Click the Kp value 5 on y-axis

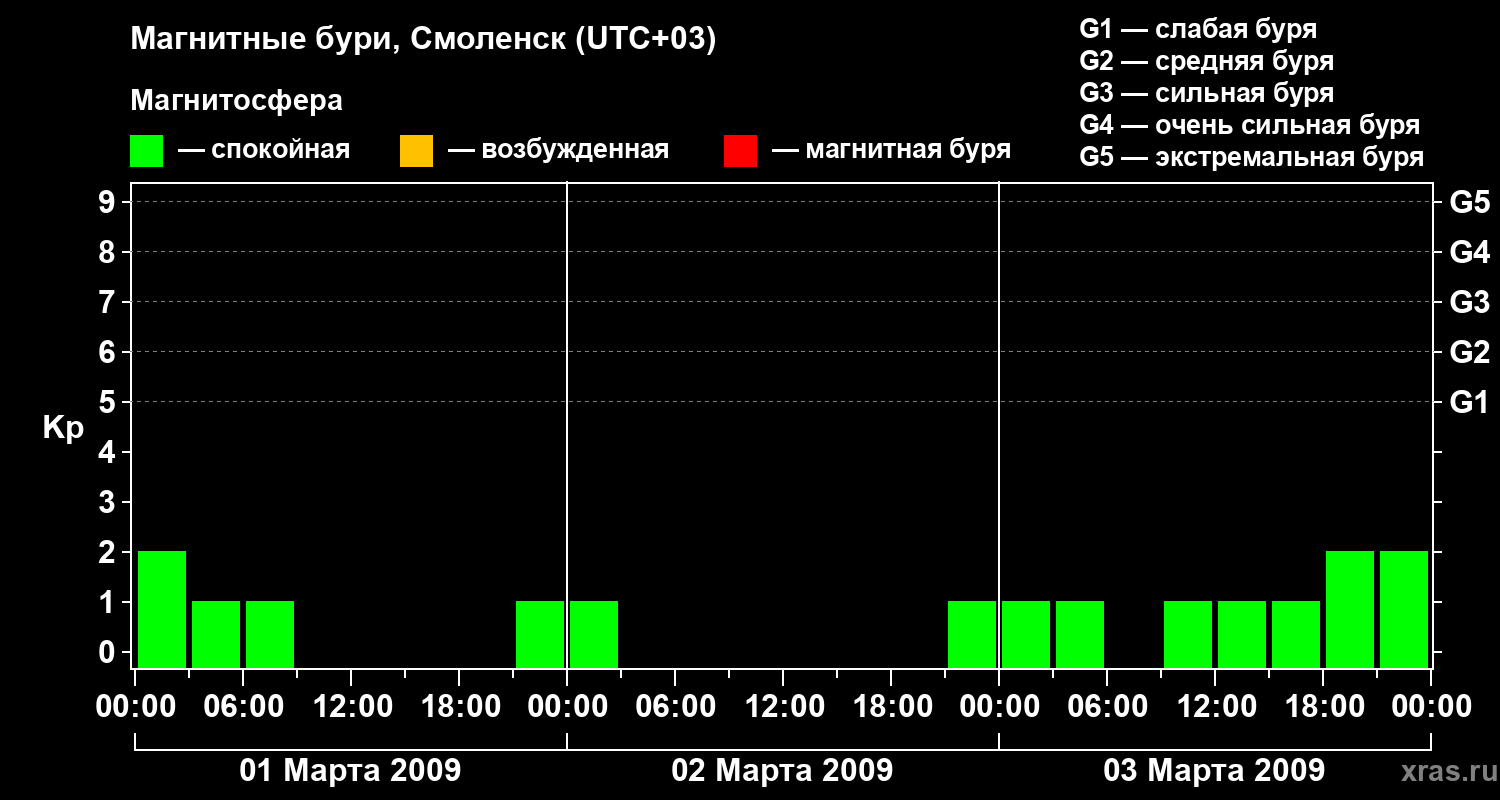108,403
